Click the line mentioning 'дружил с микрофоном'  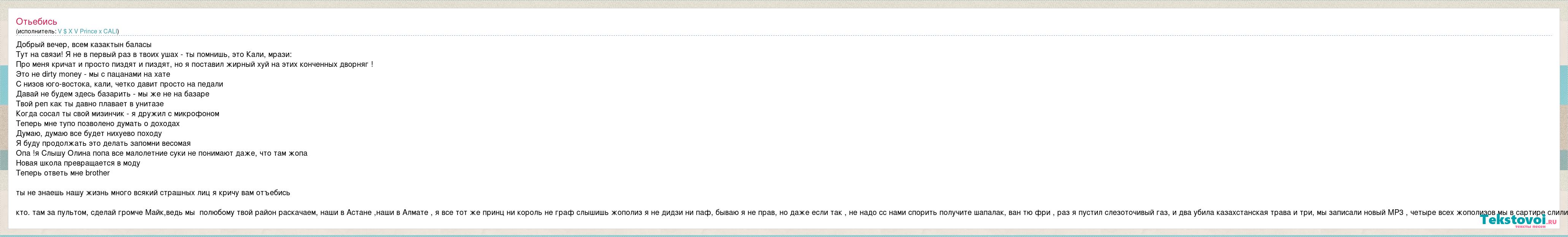pos(117,114)
